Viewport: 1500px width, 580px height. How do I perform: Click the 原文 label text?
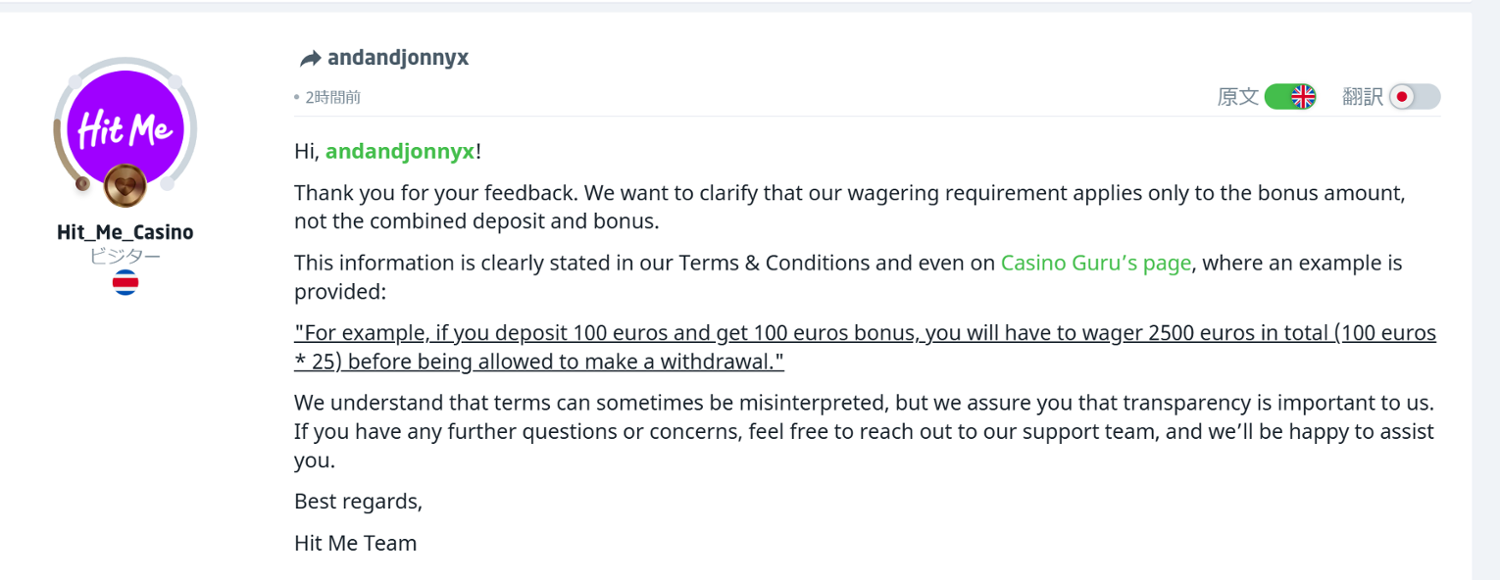point(1237,97)
